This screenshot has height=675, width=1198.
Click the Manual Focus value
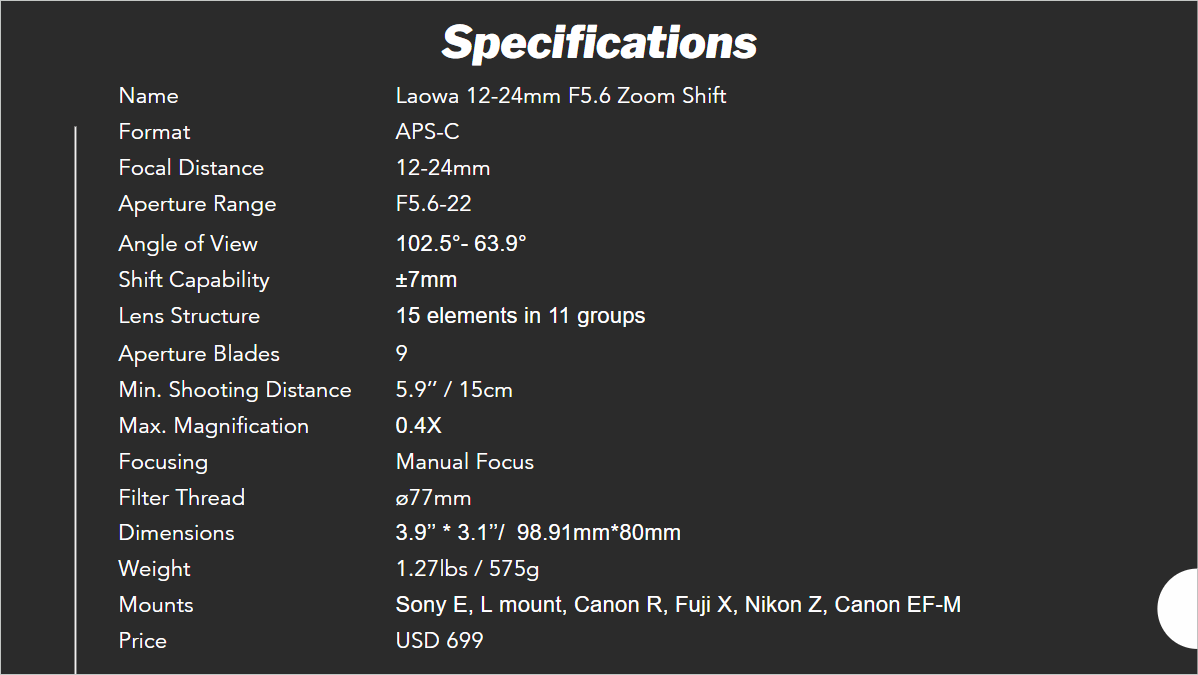click(x=464, y=462)
